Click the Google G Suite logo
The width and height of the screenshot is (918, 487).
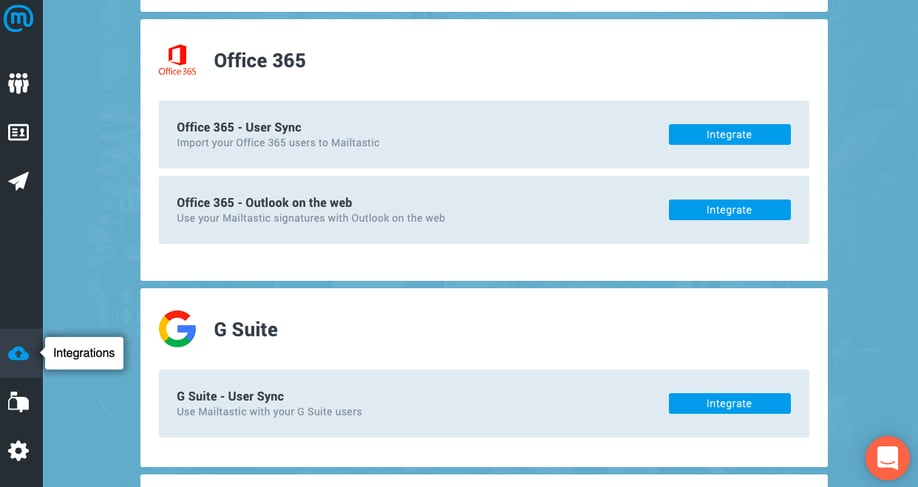click(177, 329)
